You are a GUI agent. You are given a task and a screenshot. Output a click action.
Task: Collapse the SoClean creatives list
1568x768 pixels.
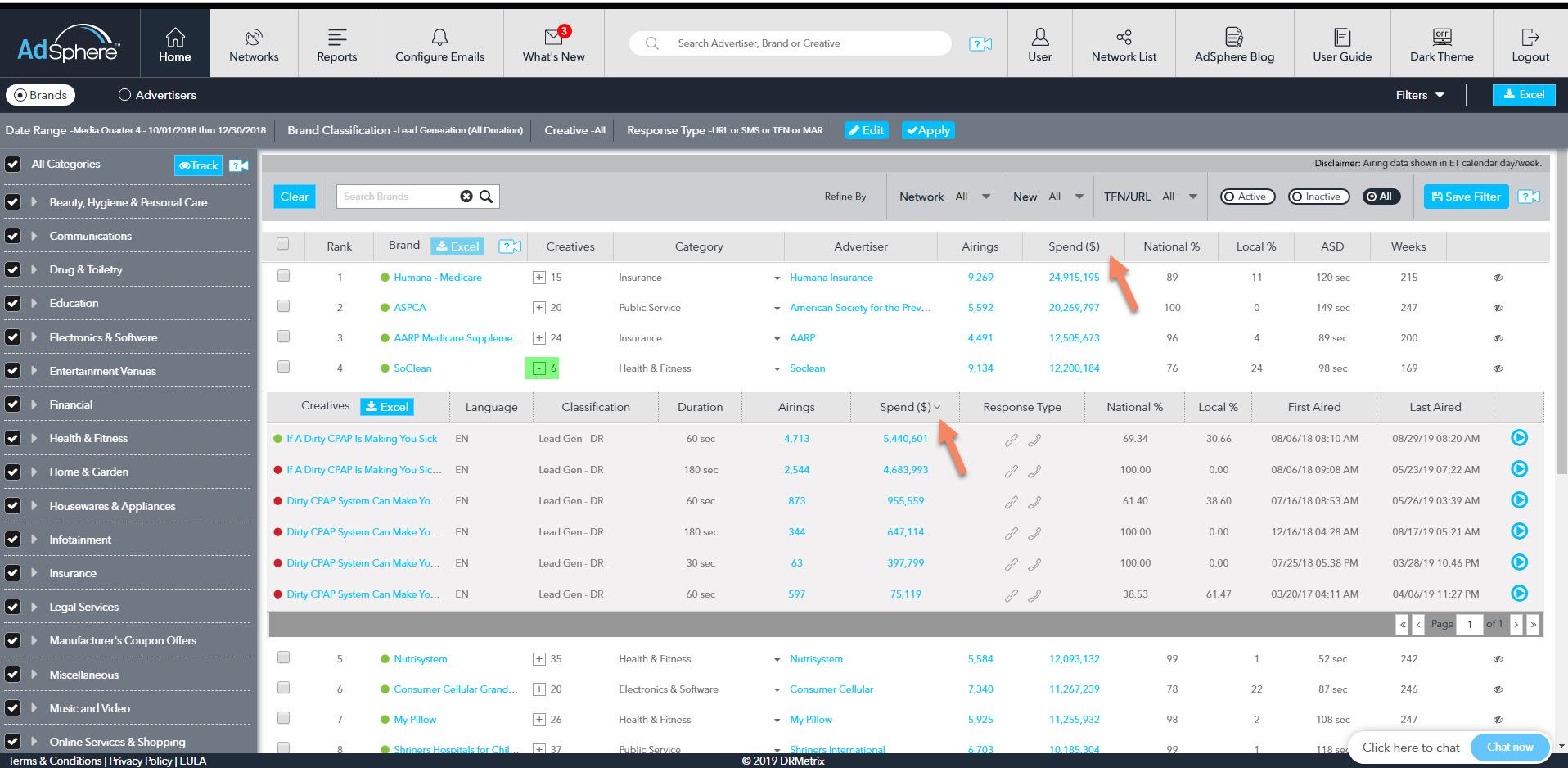(x=539, y=368)
